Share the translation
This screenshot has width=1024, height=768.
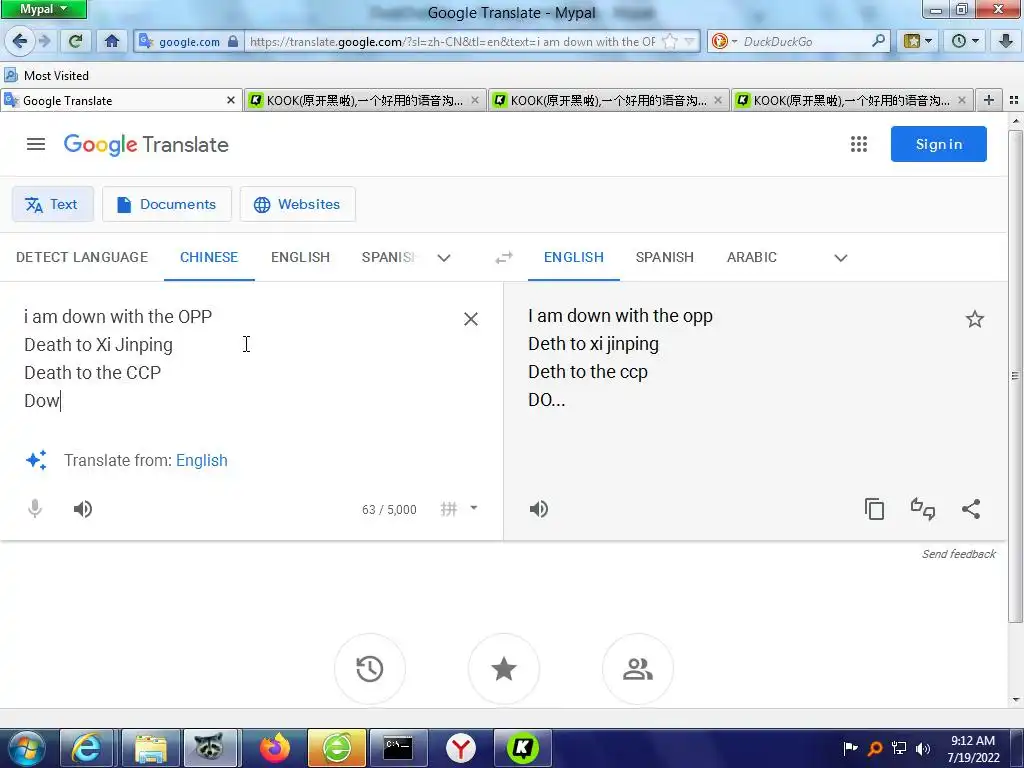(971, 509)
